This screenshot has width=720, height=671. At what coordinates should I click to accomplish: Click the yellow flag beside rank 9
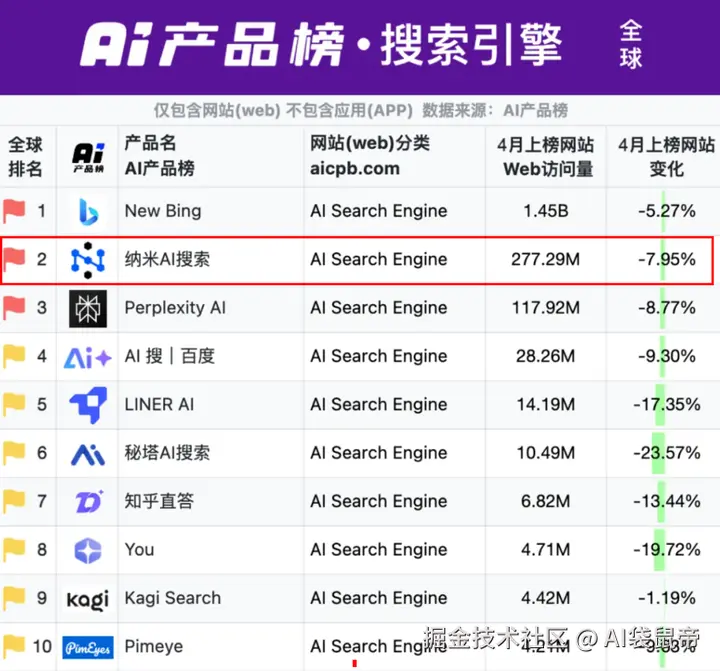pos(14,598)
